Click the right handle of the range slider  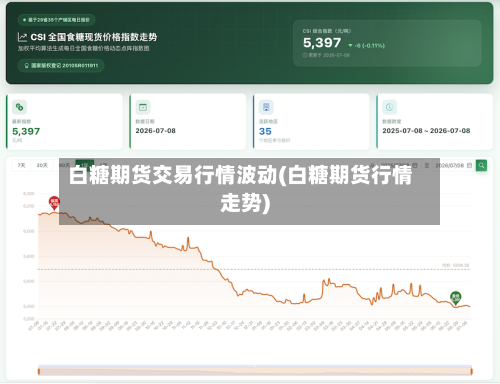coord(472,371)
